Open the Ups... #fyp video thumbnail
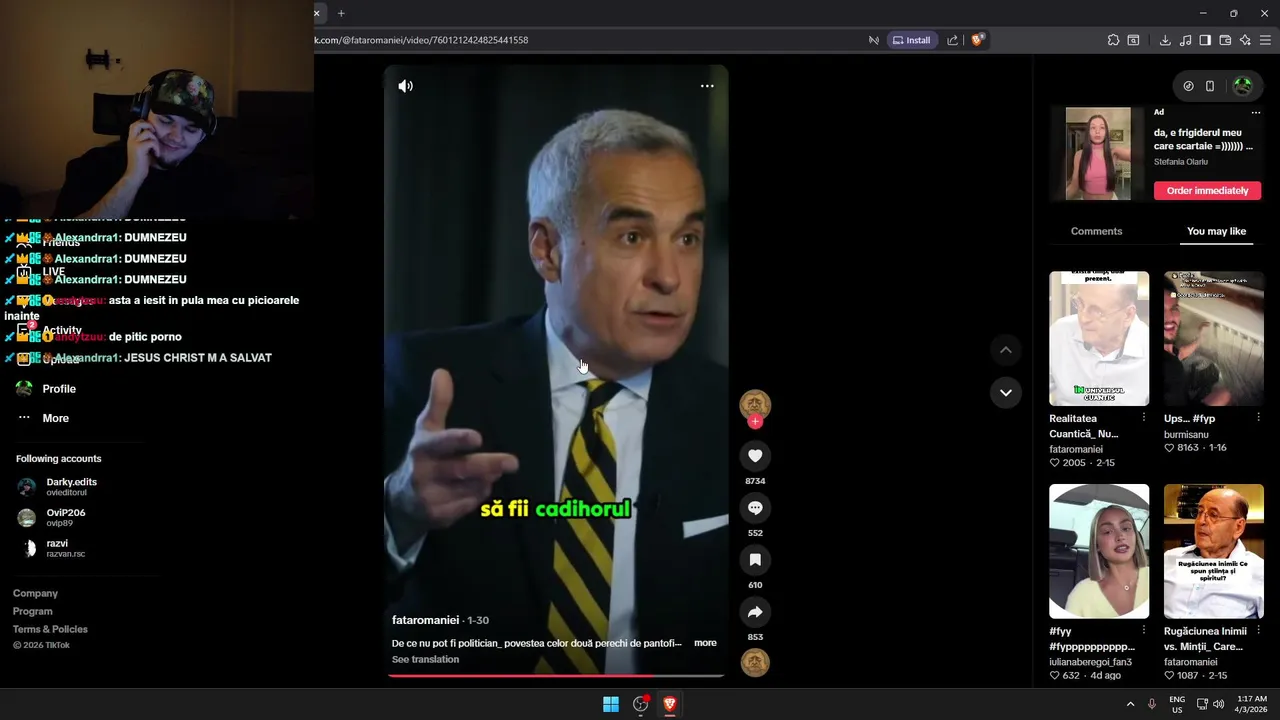This screenshot has height=720, width=1280. (1214, 338)
